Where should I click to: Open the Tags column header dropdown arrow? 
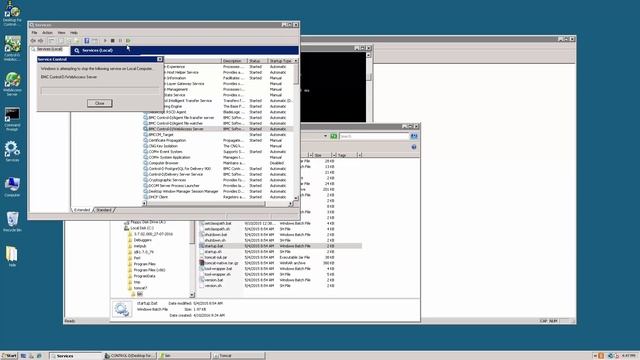(x=359, y=155)
